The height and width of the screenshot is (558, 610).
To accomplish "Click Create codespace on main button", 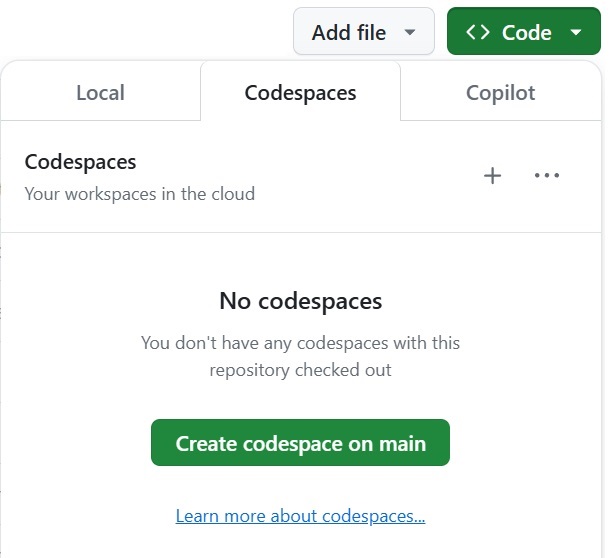I will point(300,442).
